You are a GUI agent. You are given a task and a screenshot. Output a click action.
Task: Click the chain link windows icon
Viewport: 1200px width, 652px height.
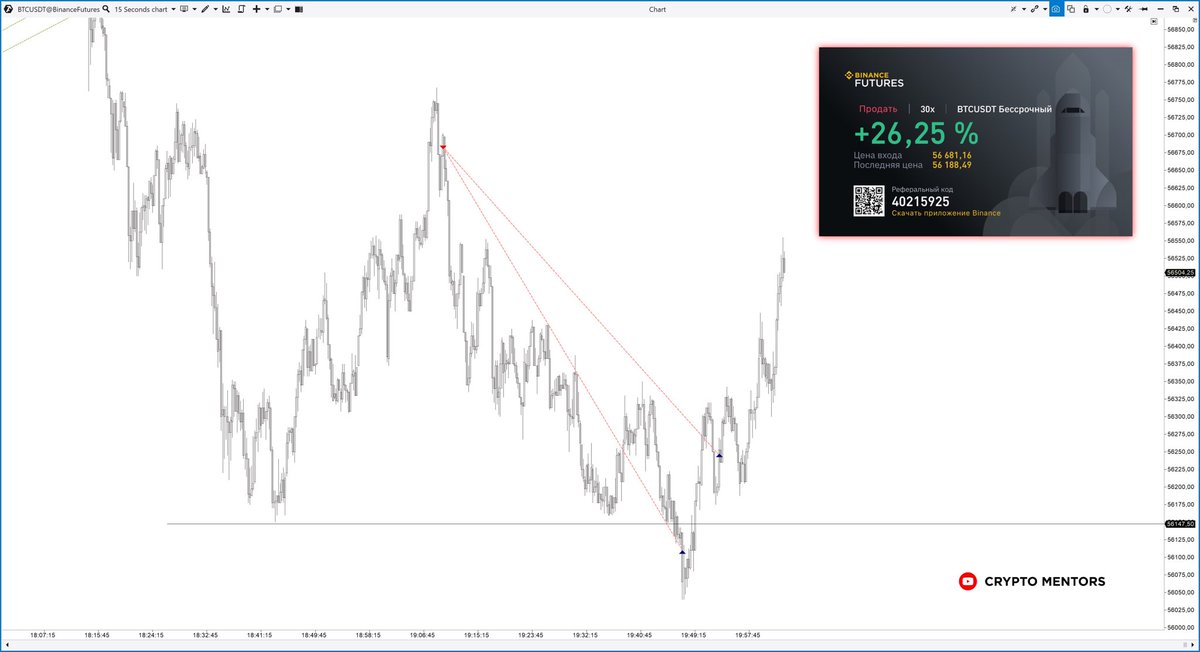(1035, 9)
